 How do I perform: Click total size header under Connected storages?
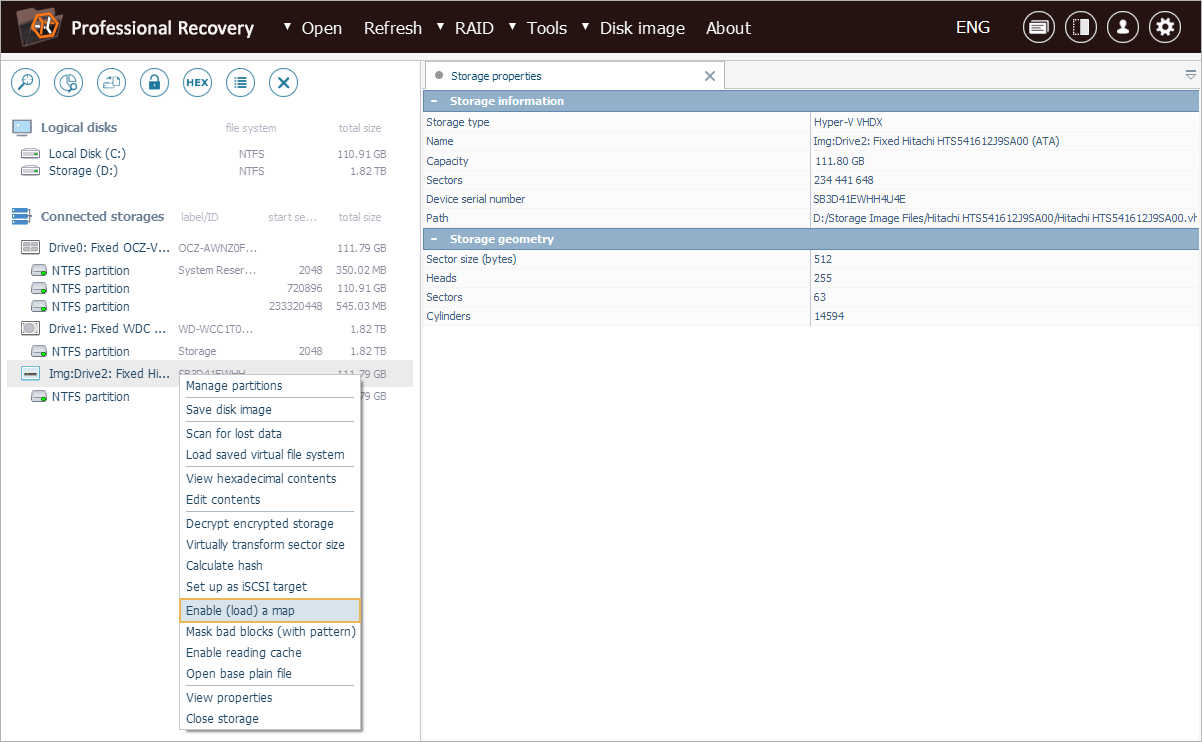(x=359, y=217)
